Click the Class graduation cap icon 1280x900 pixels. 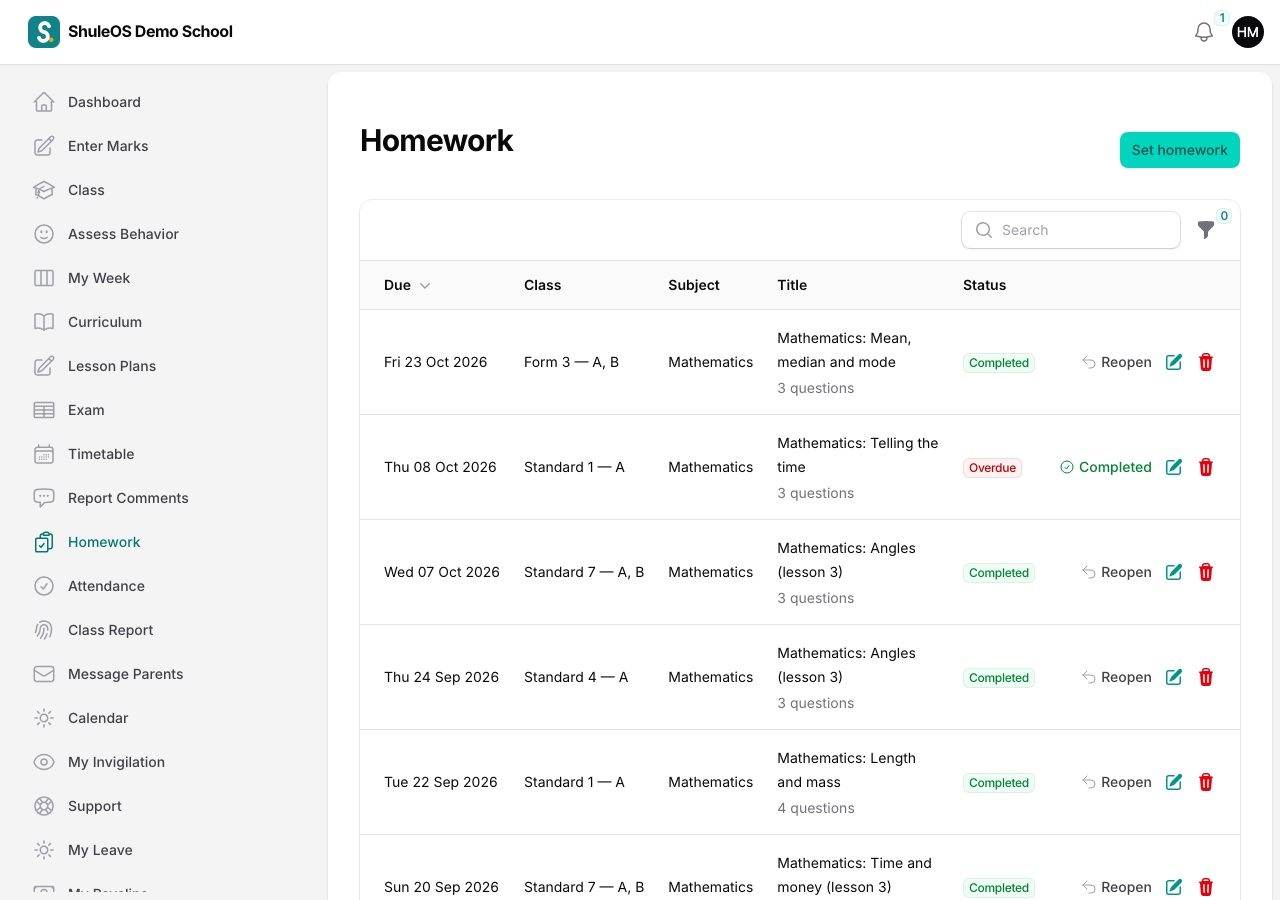(44, 190)
